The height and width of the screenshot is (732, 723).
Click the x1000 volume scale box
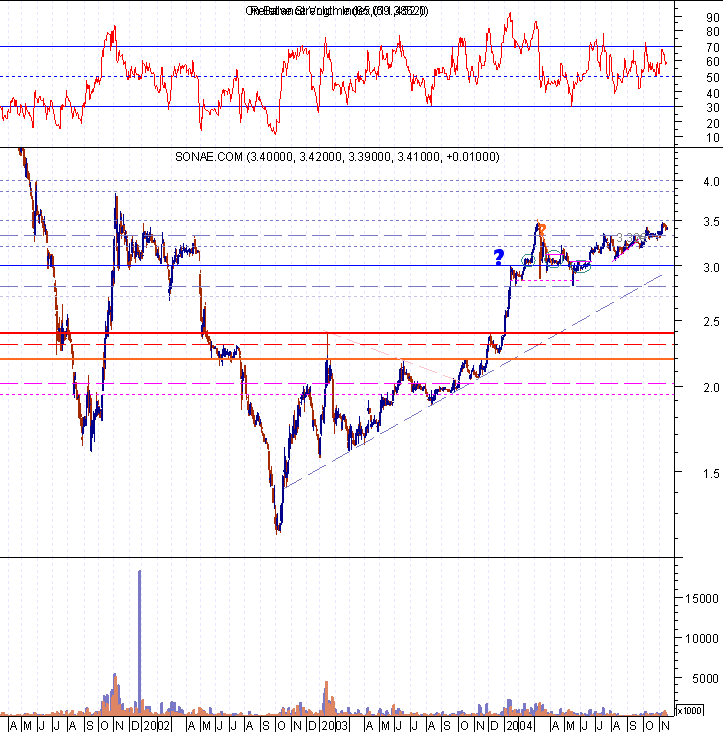click(689, 711)
